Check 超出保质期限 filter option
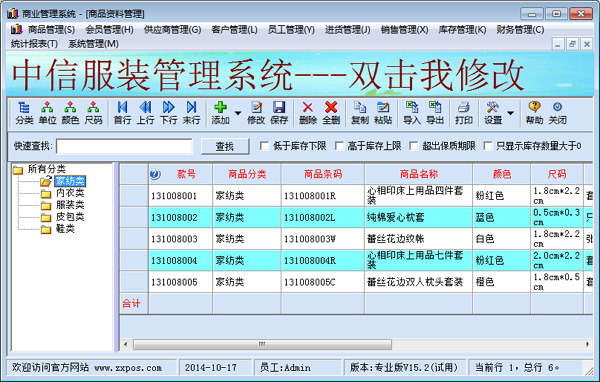 [x=413, y=146]
